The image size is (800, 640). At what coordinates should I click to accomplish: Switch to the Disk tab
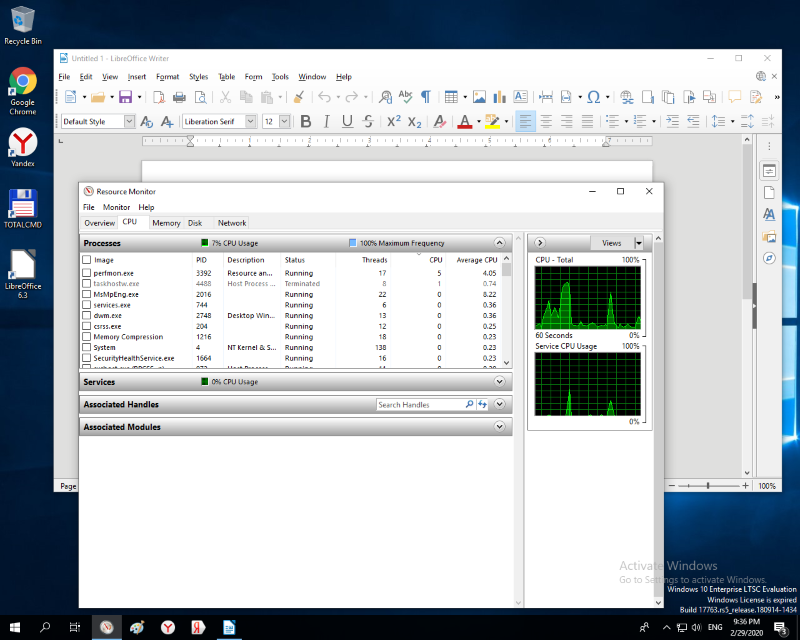(195, 223)
